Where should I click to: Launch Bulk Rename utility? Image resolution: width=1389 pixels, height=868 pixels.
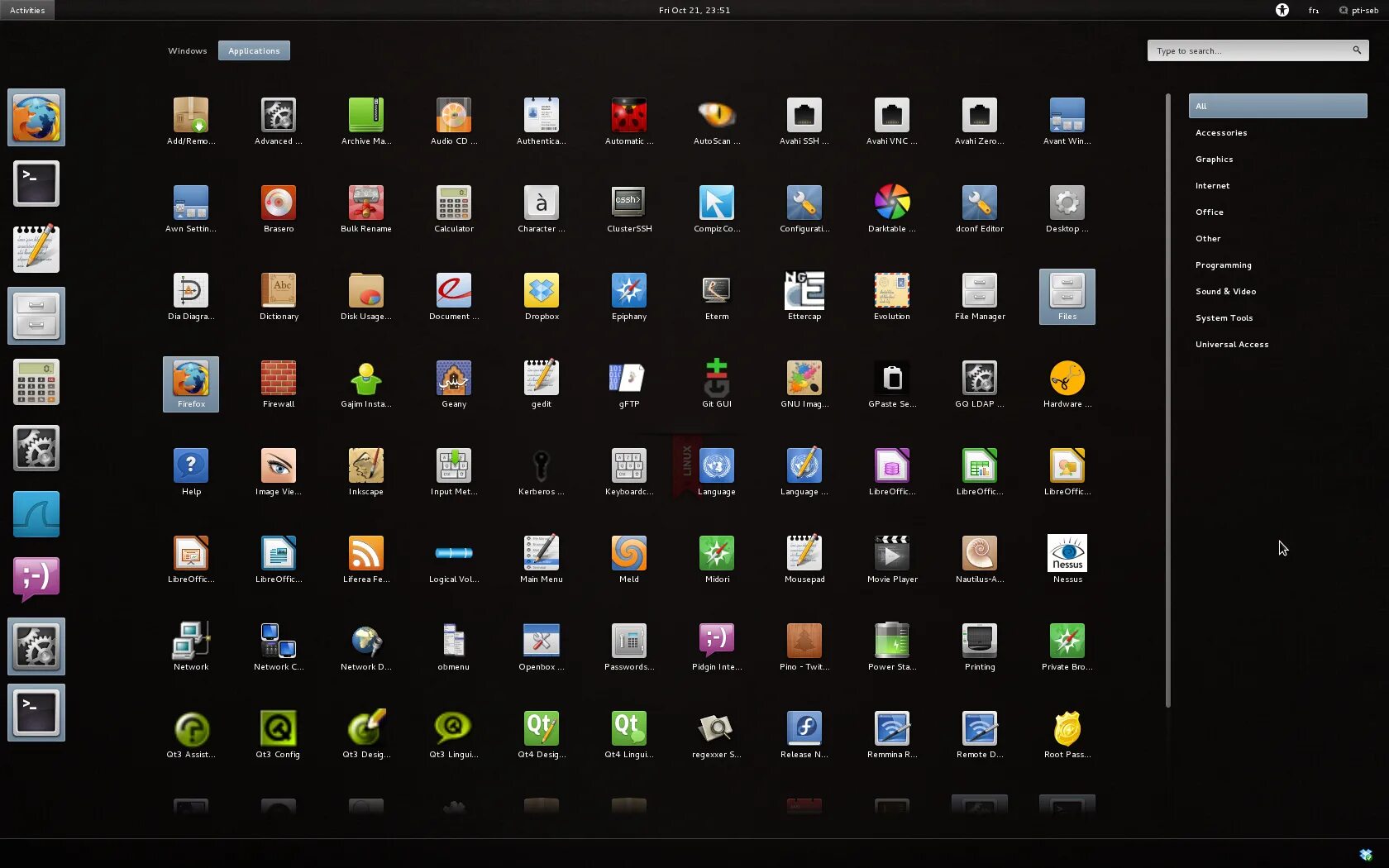point(366,209)
